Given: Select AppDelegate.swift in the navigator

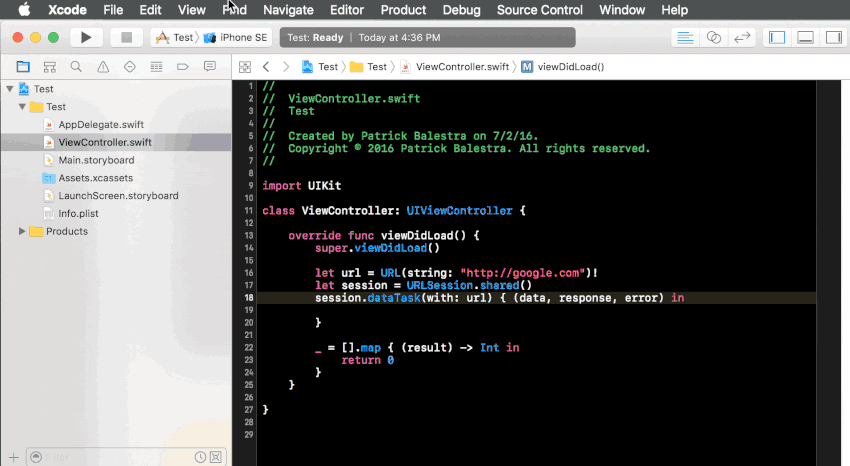Looking at the screenshot, I should pyautogui.click(x=101, y=125).
